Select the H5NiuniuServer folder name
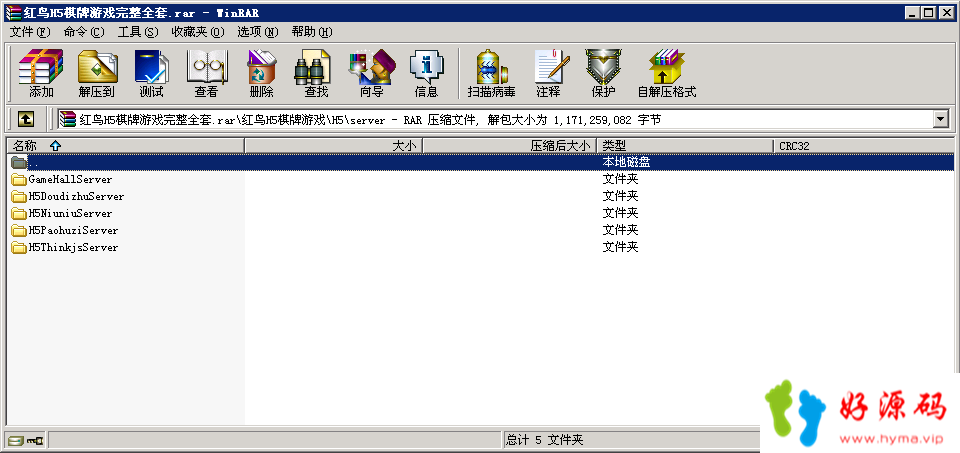The width and height of the screenshot is (960, 453). coord(70,214)
